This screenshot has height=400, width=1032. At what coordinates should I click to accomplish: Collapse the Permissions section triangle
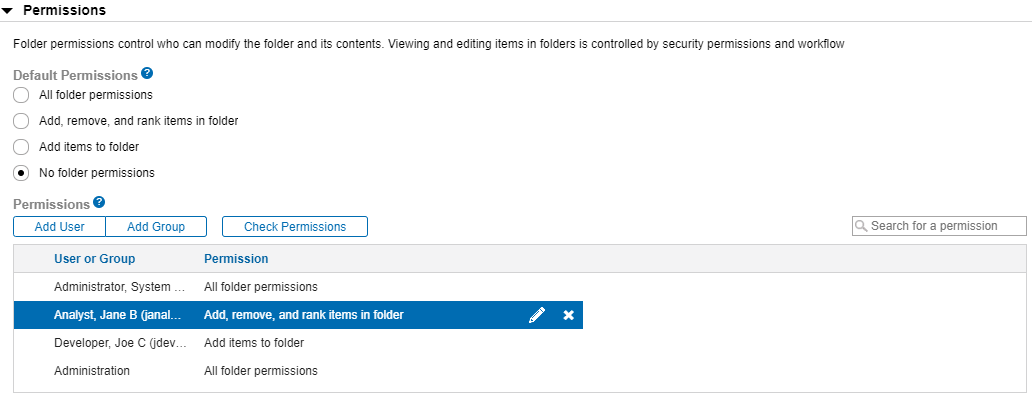coord(8,10)
